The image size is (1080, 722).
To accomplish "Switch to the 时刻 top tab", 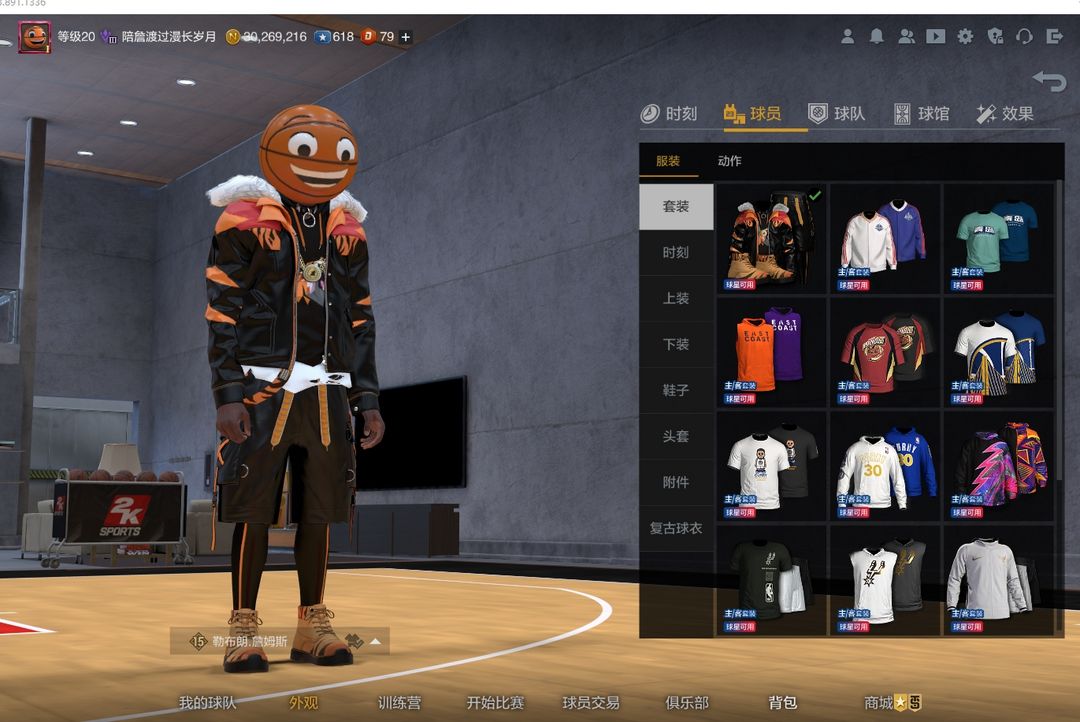I will coord(669,114).
